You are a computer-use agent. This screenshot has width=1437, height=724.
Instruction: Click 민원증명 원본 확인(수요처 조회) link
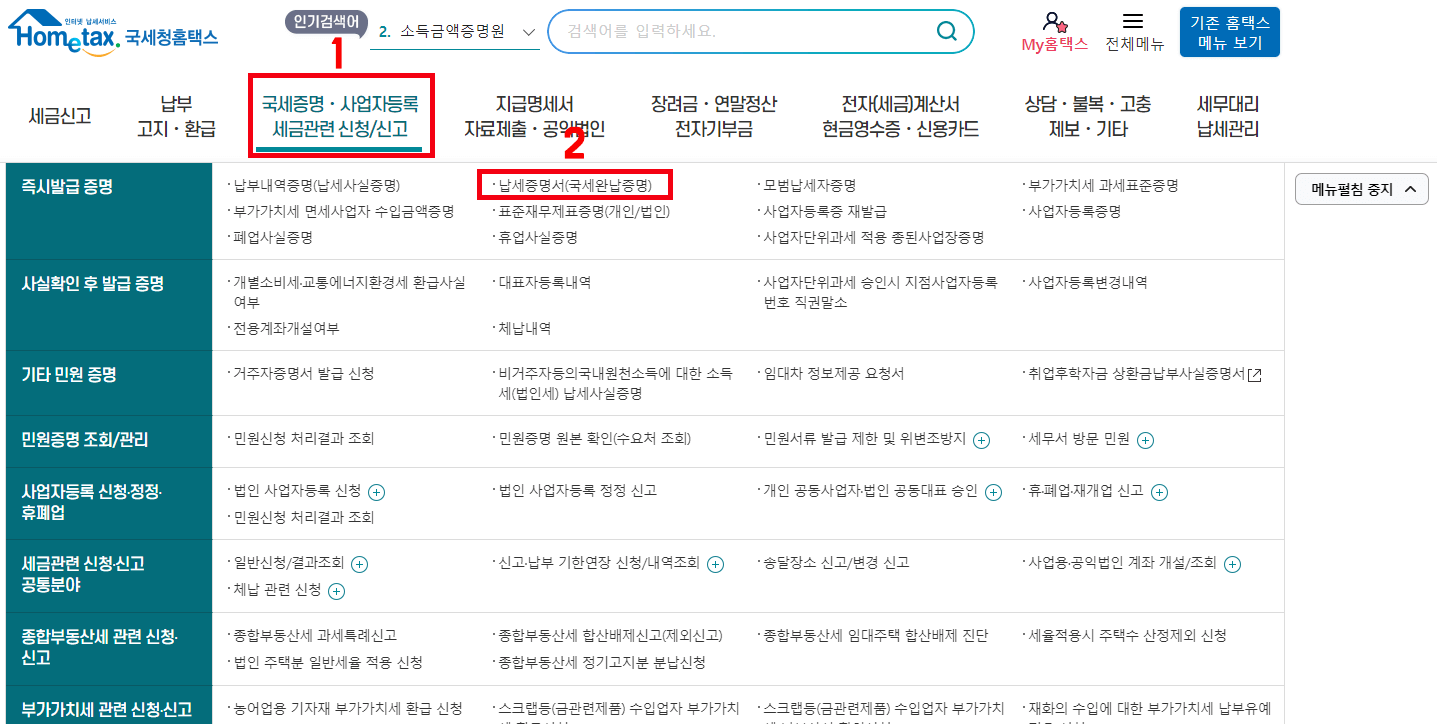[x=594, y=438]
